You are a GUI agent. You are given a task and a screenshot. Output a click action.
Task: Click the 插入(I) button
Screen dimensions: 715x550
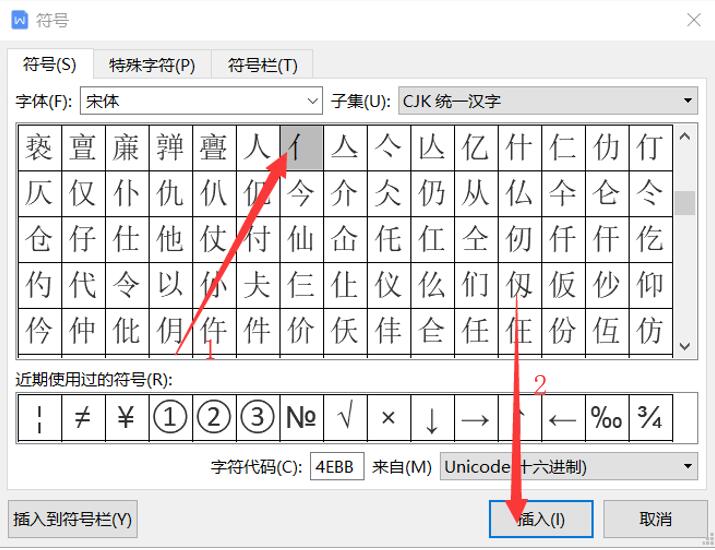pos(541,519)
